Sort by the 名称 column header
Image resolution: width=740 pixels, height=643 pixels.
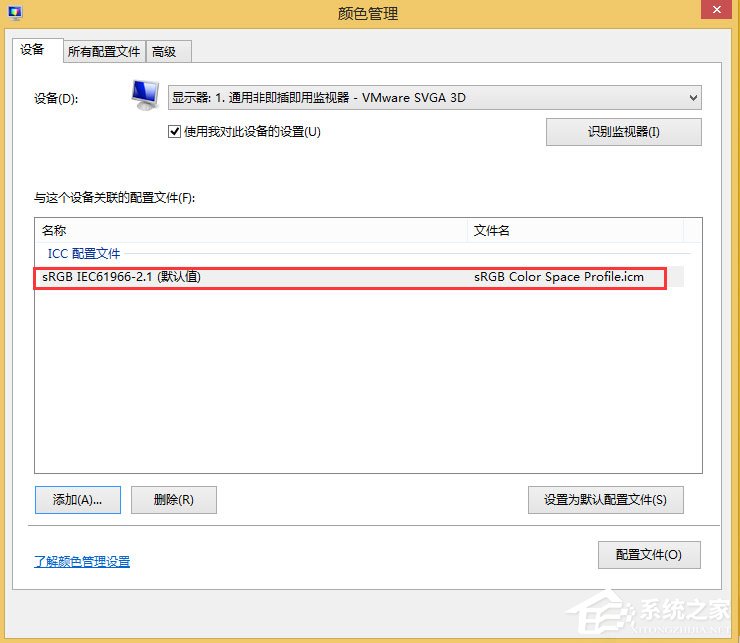click(250, 231)
